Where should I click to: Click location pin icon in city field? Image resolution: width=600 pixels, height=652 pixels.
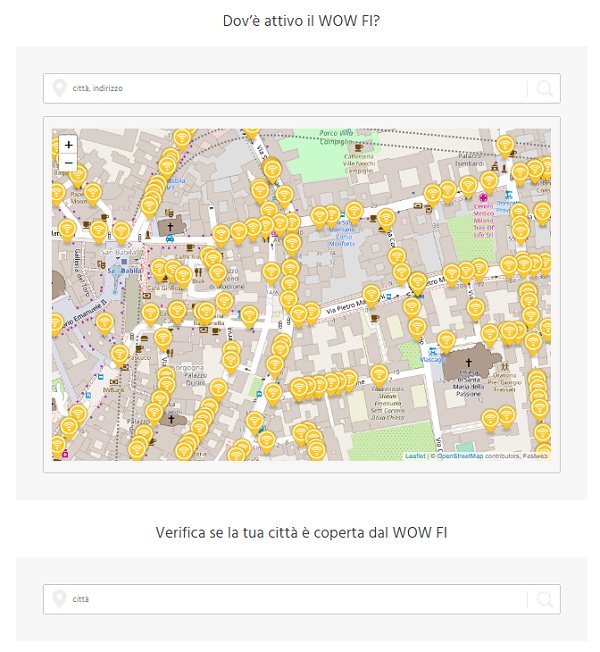click(x=59, y=599)
